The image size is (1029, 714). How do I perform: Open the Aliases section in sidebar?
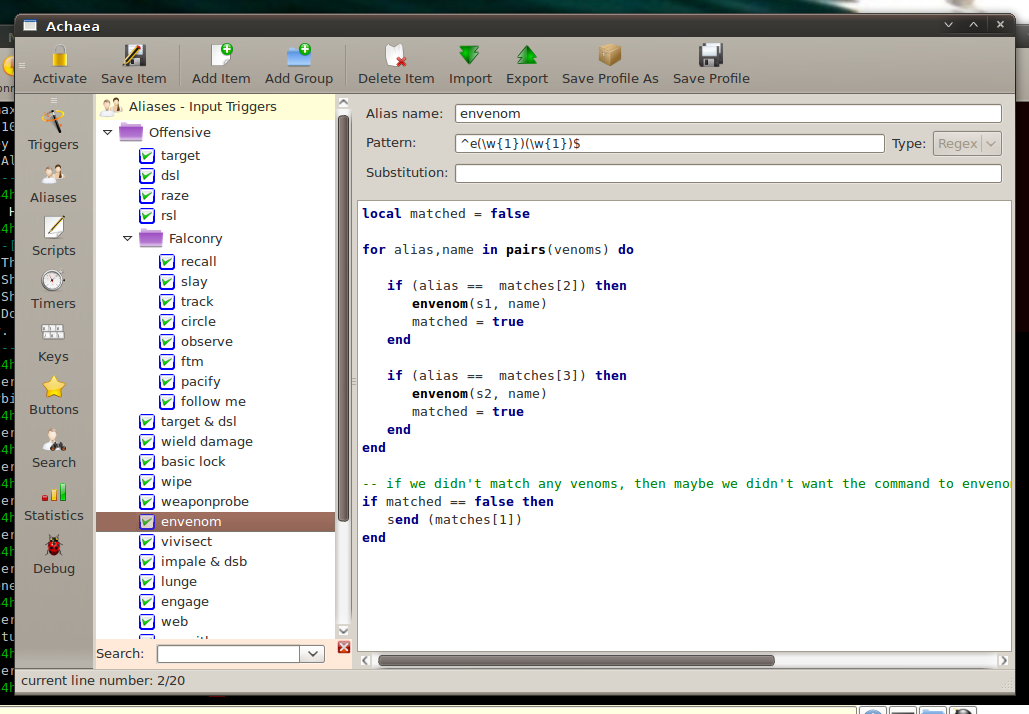pos(53,184)
